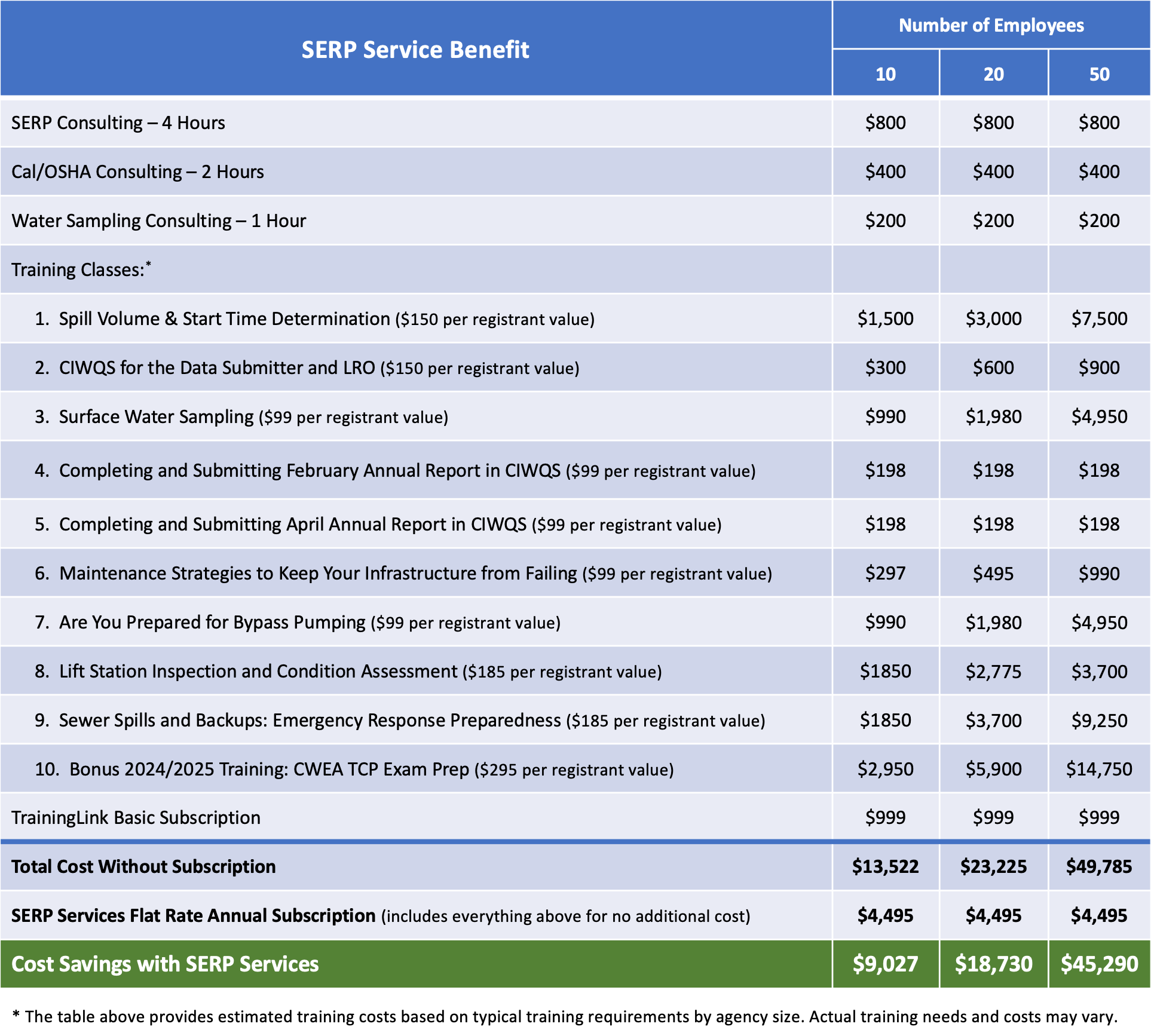Click the SERP Service Benefit header
Screen dimensions: 1151x1036
415,50
